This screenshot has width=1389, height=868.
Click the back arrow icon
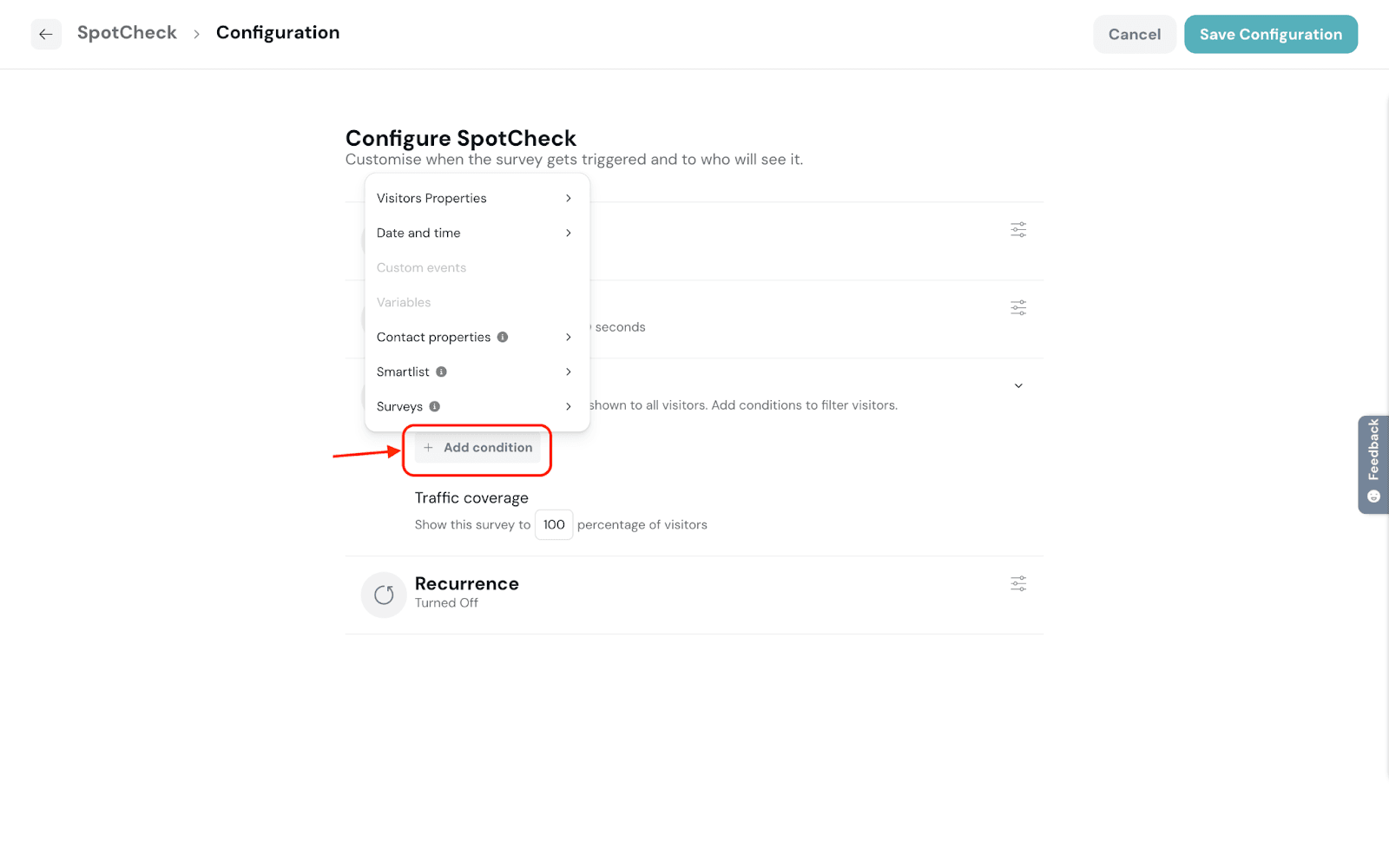click(46, 35)
